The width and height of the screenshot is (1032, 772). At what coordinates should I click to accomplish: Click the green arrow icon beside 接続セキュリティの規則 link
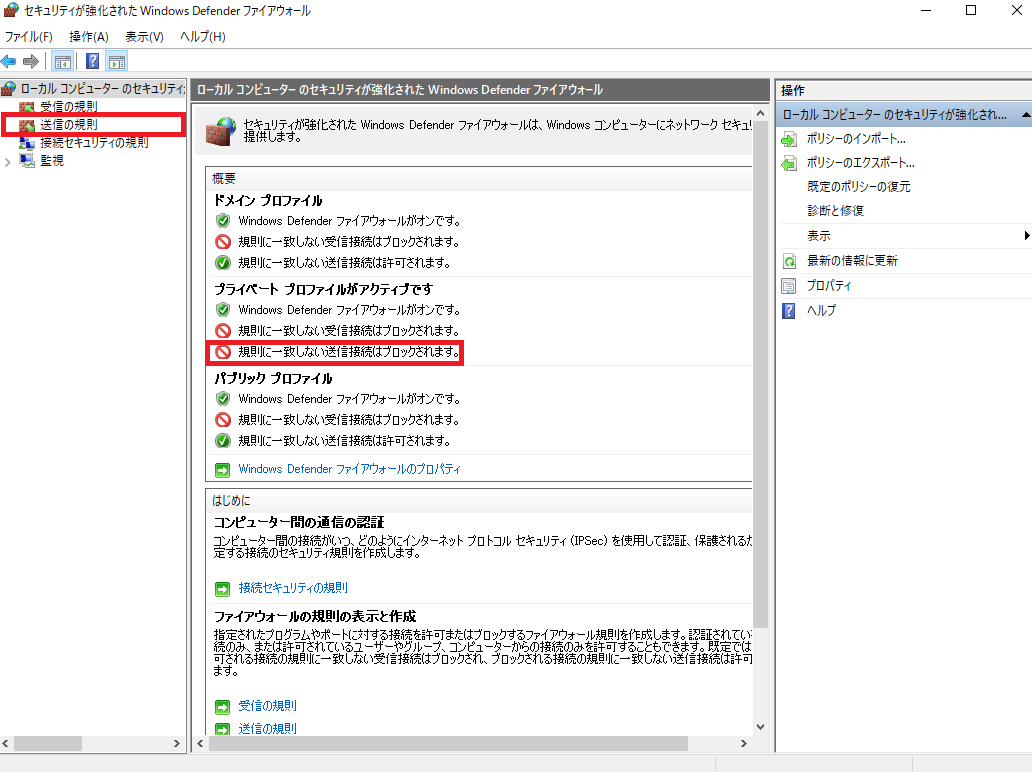(x=222, y=588)
